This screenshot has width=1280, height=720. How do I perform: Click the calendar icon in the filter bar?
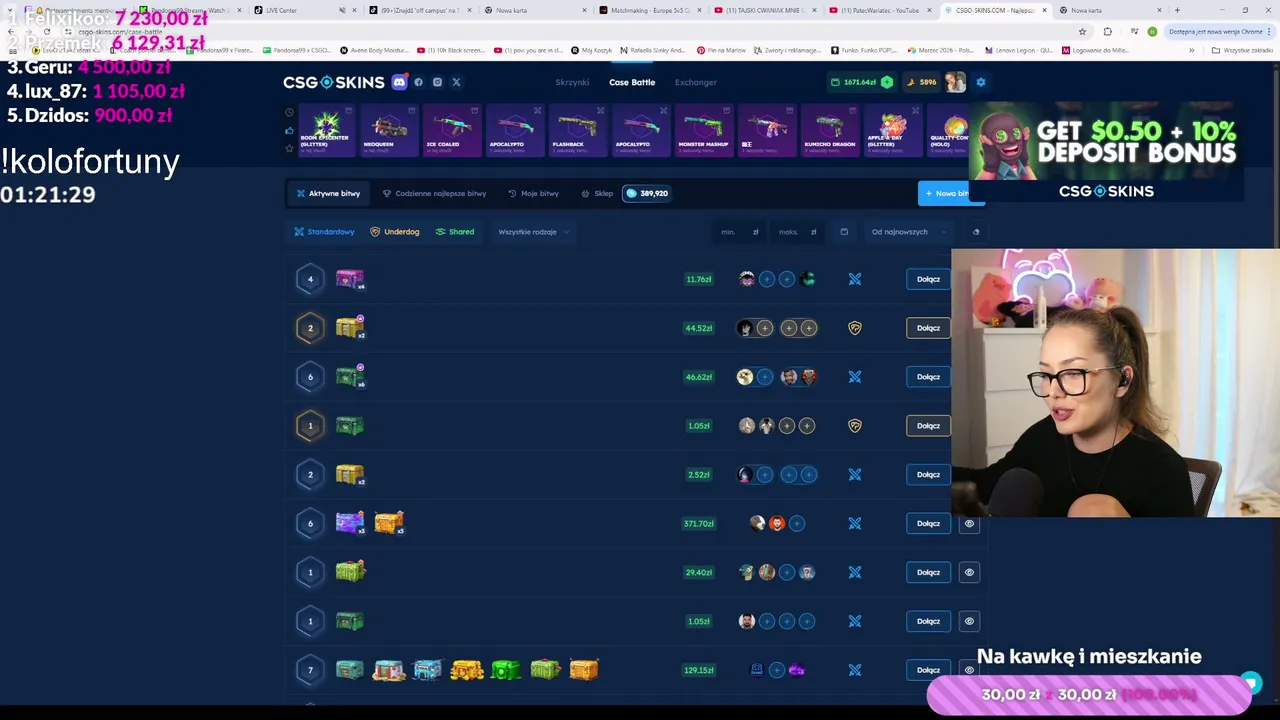click(844, 232)
